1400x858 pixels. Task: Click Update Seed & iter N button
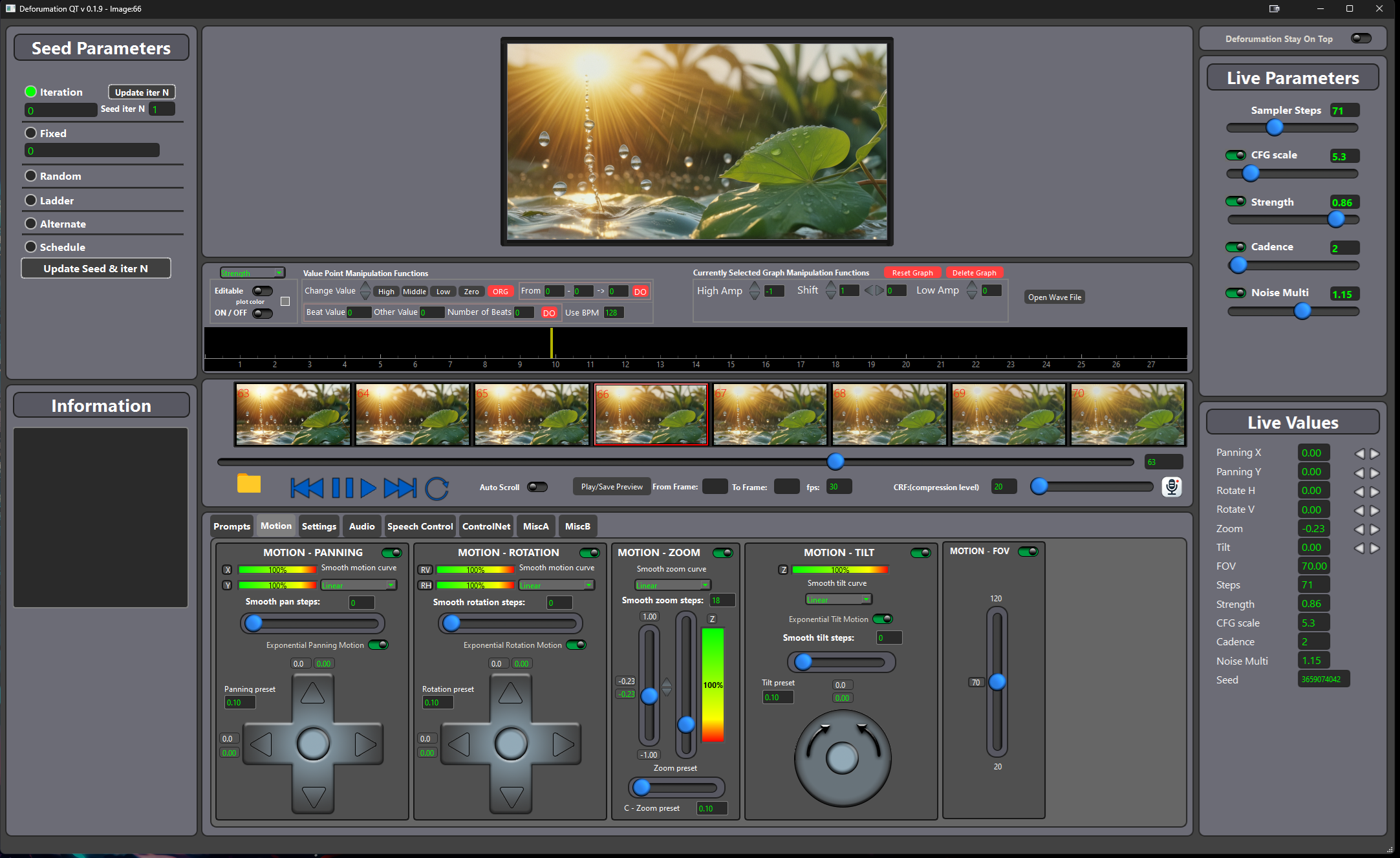coord(96,268)
